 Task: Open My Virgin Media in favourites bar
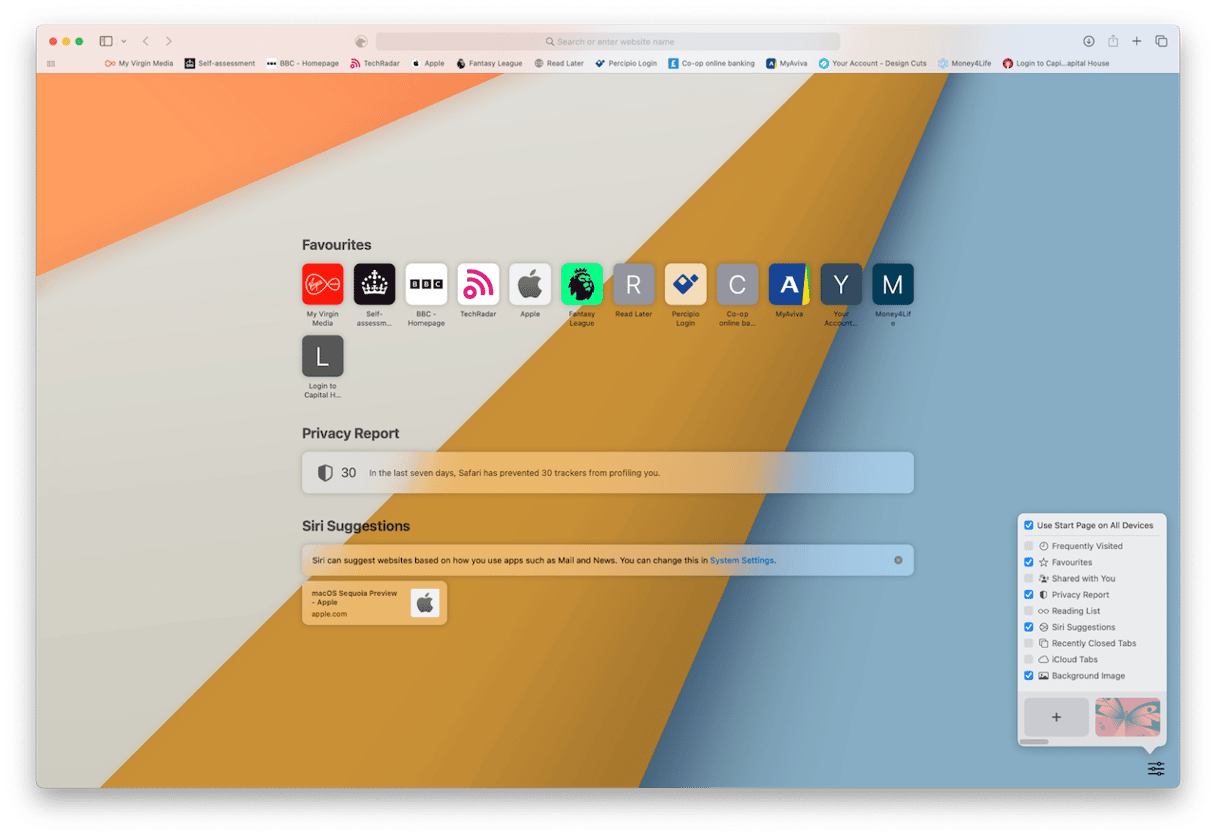139,63
